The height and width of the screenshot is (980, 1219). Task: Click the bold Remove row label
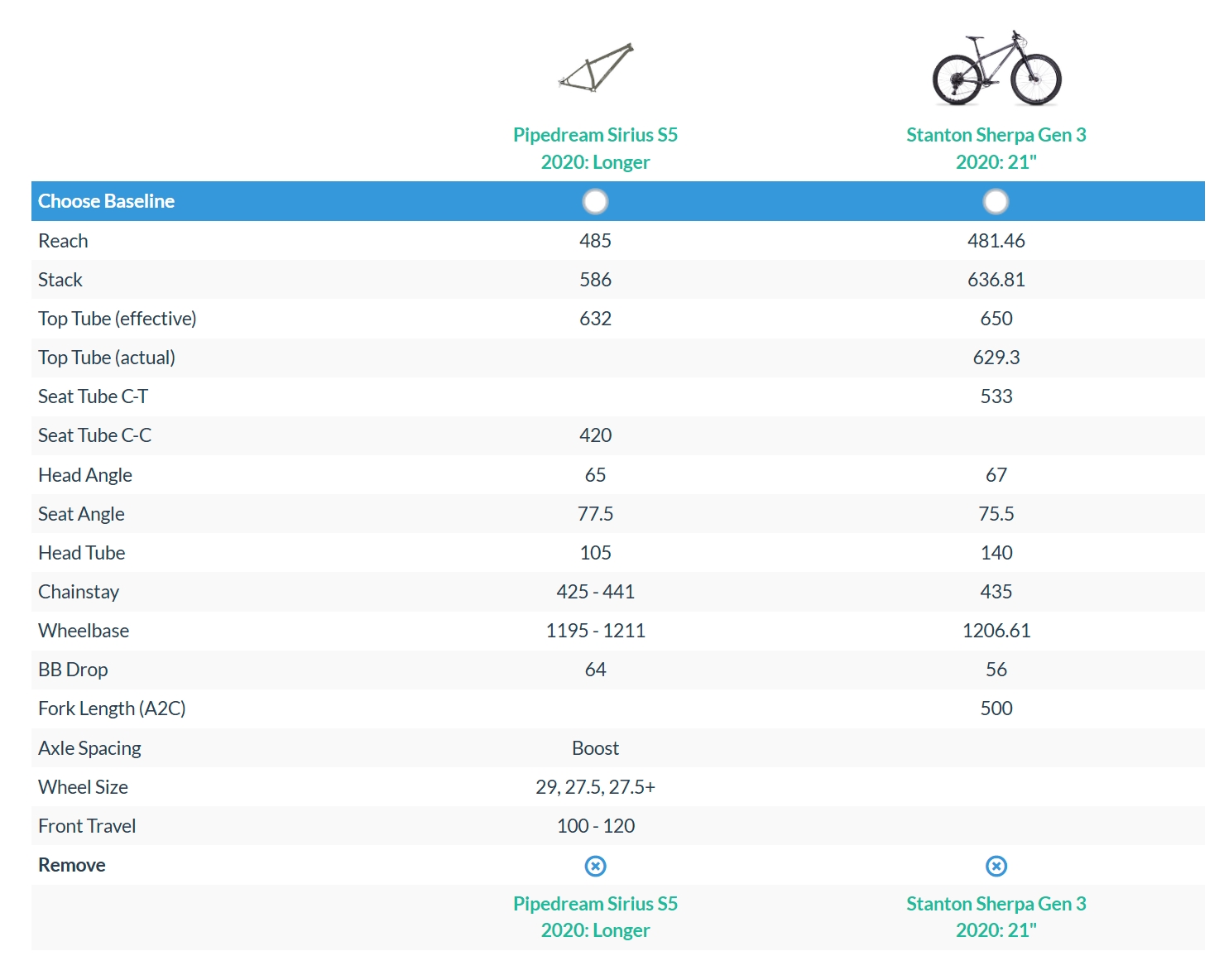tap(72, 865)
